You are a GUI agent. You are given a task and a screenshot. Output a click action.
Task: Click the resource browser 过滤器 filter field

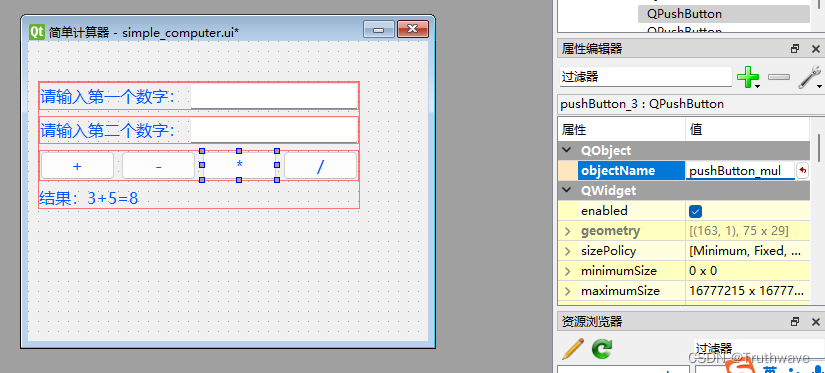click(758, 348)
